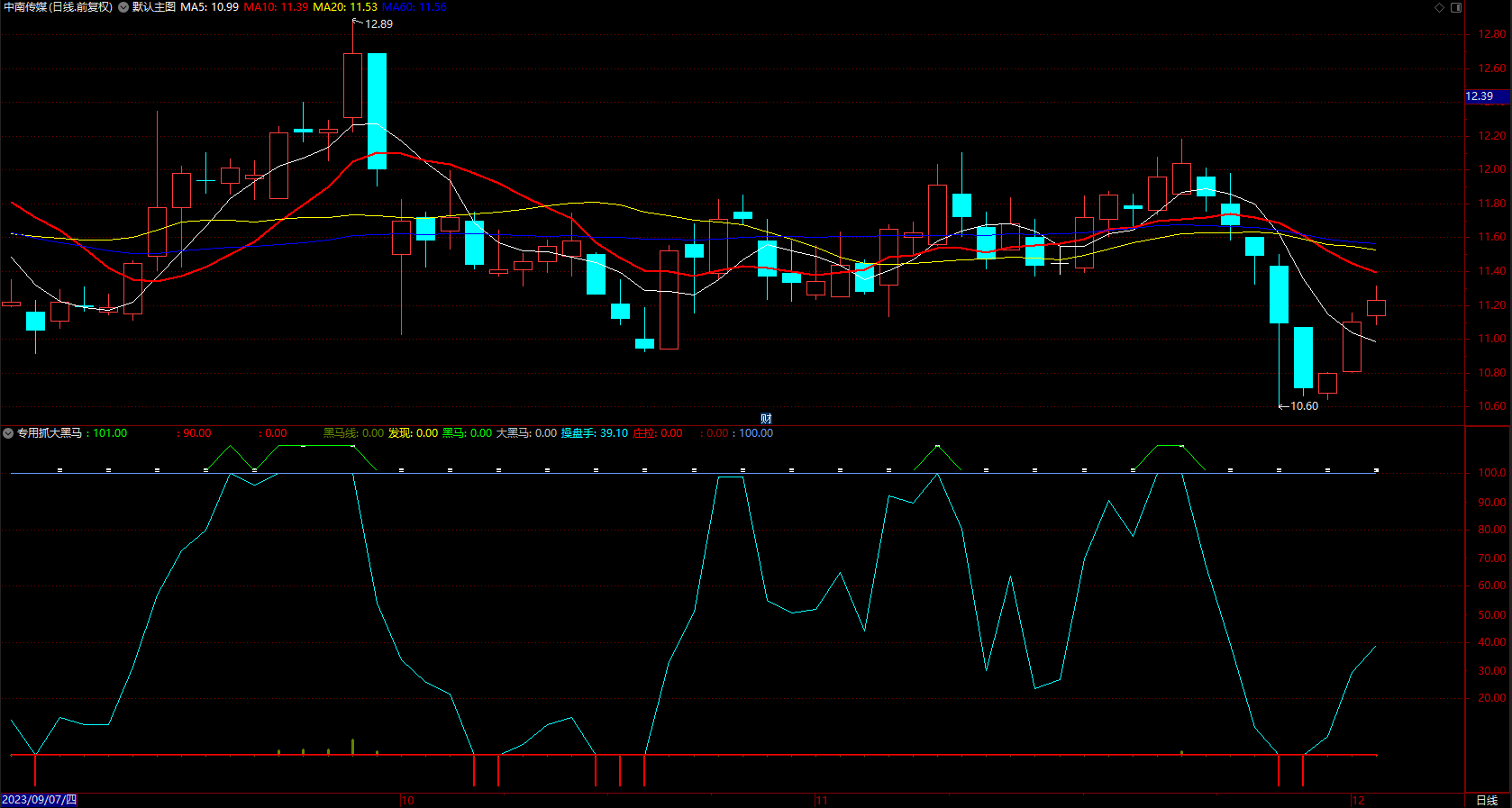This screenshot has height=808, width=1512.
Task: Click the diamond marker icon at top right
Action: (1440, 7)
